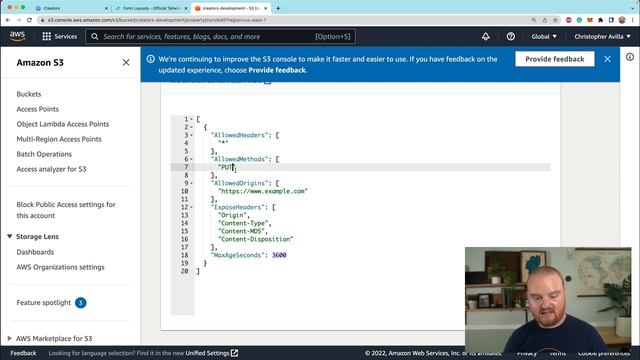Click the Provide feedback button
Viewport: 640px width, 360px height.
pos(555,59)
